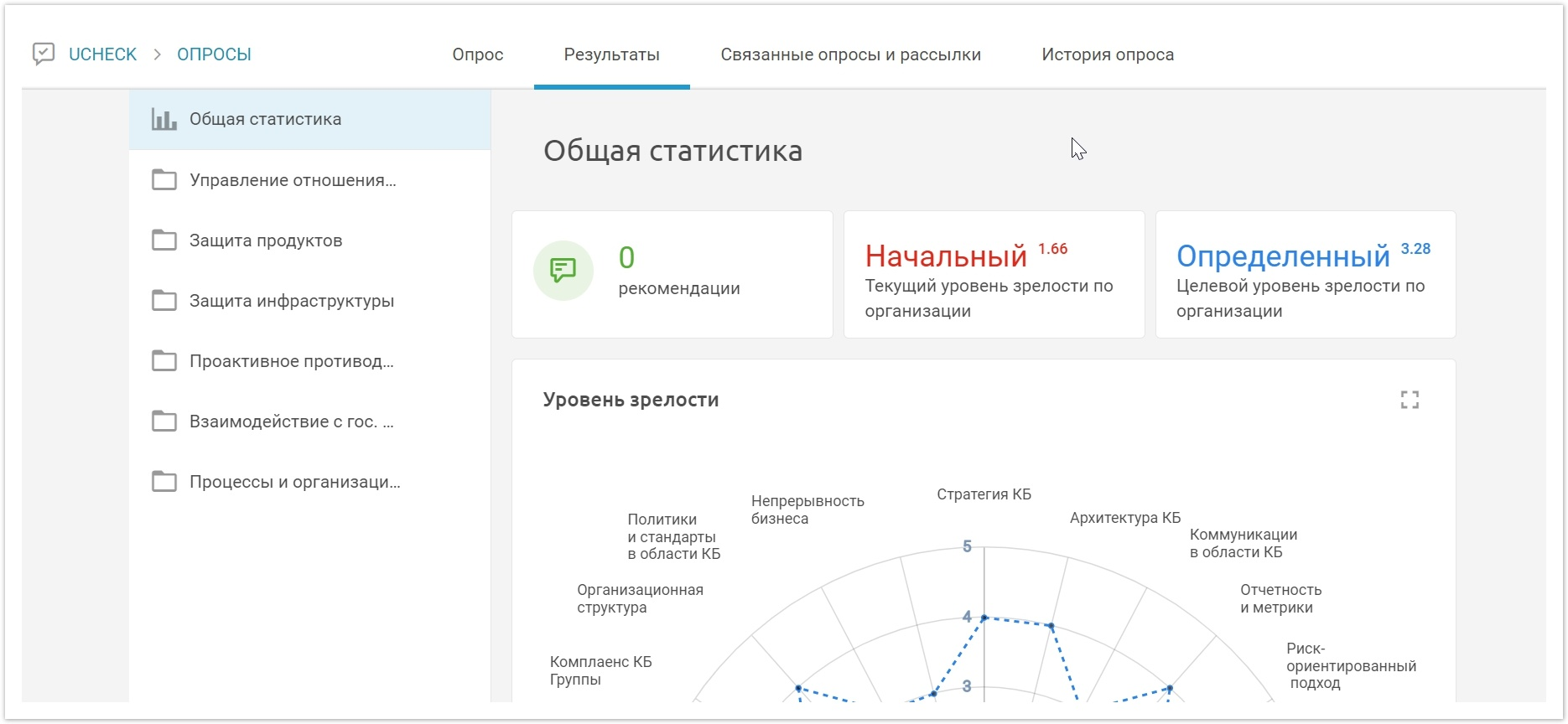1568x724 pixels.
Task: Open Управление отношения… section in sidebar
Action: click(293, 180)
